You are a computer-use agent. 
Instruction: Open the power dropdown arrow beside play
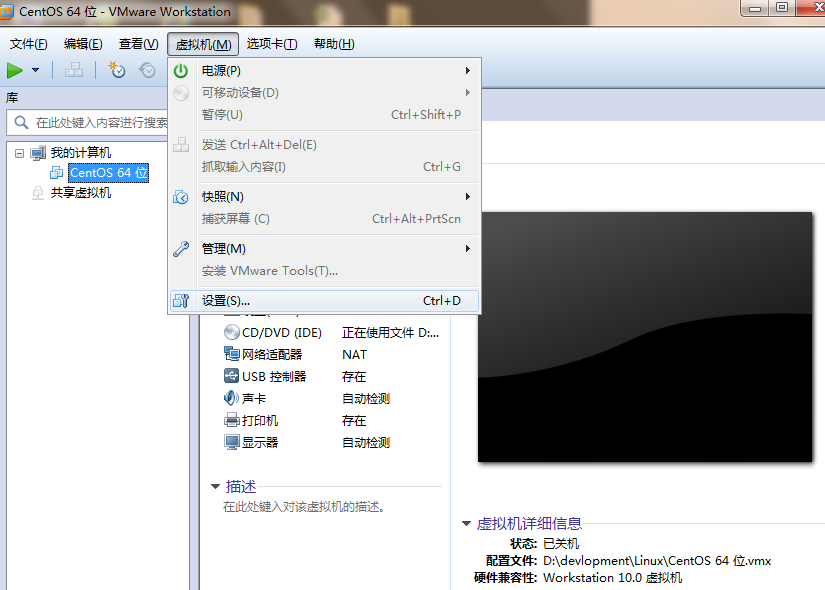35,70
